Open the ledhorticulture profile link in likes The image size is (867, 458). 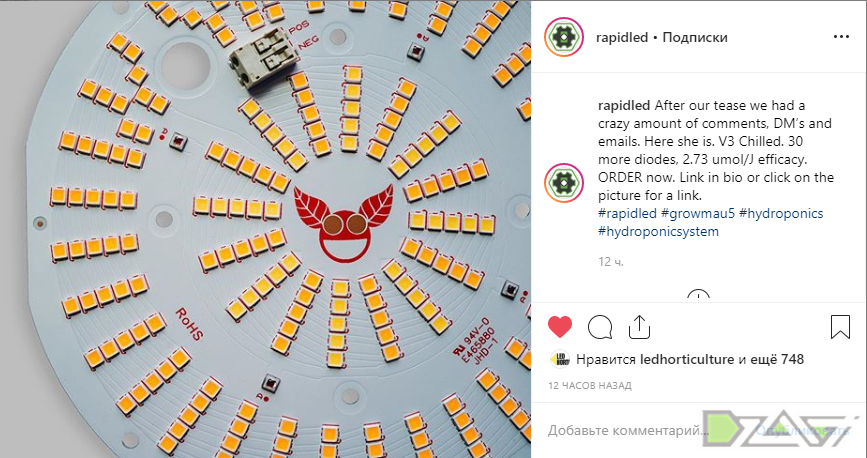click(687, 360)
